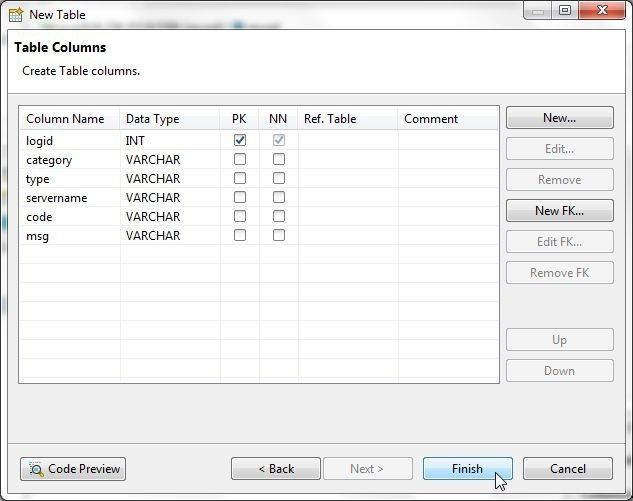
Task: Click the Edit... button
Action: tap(560, 149)
